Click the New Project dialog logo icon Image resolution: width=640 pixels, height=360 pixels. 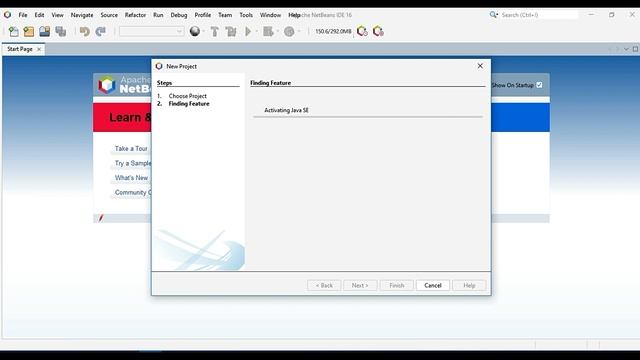click(x=159, y=66)
